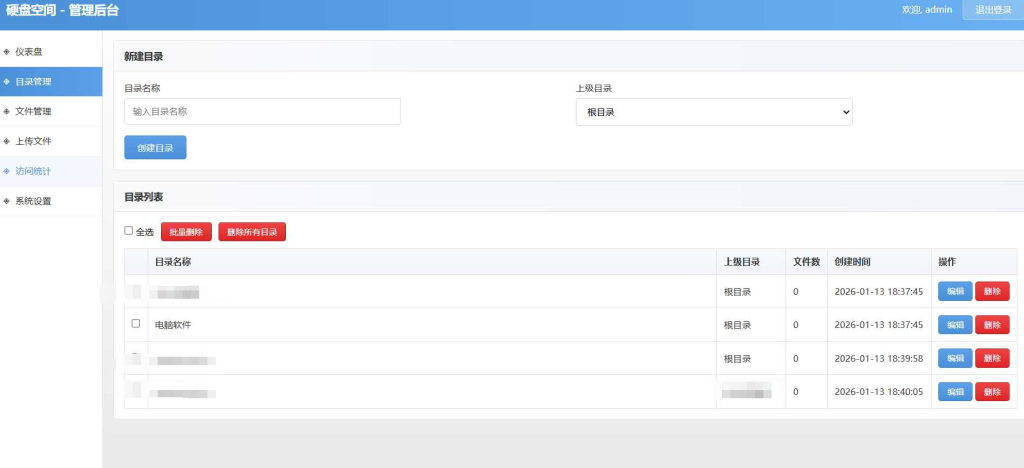Click 编辑 for the 18:40:05 row
Screen dimensions: 1024x468
click(x=955, y=392)
